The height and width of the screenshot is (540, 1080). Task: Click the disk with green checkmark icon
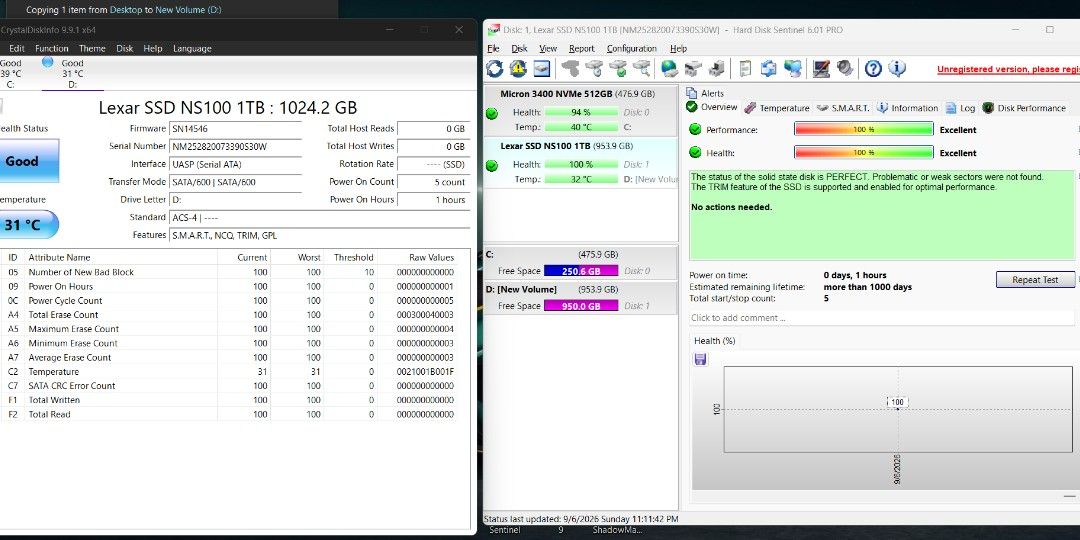(619, 68)
